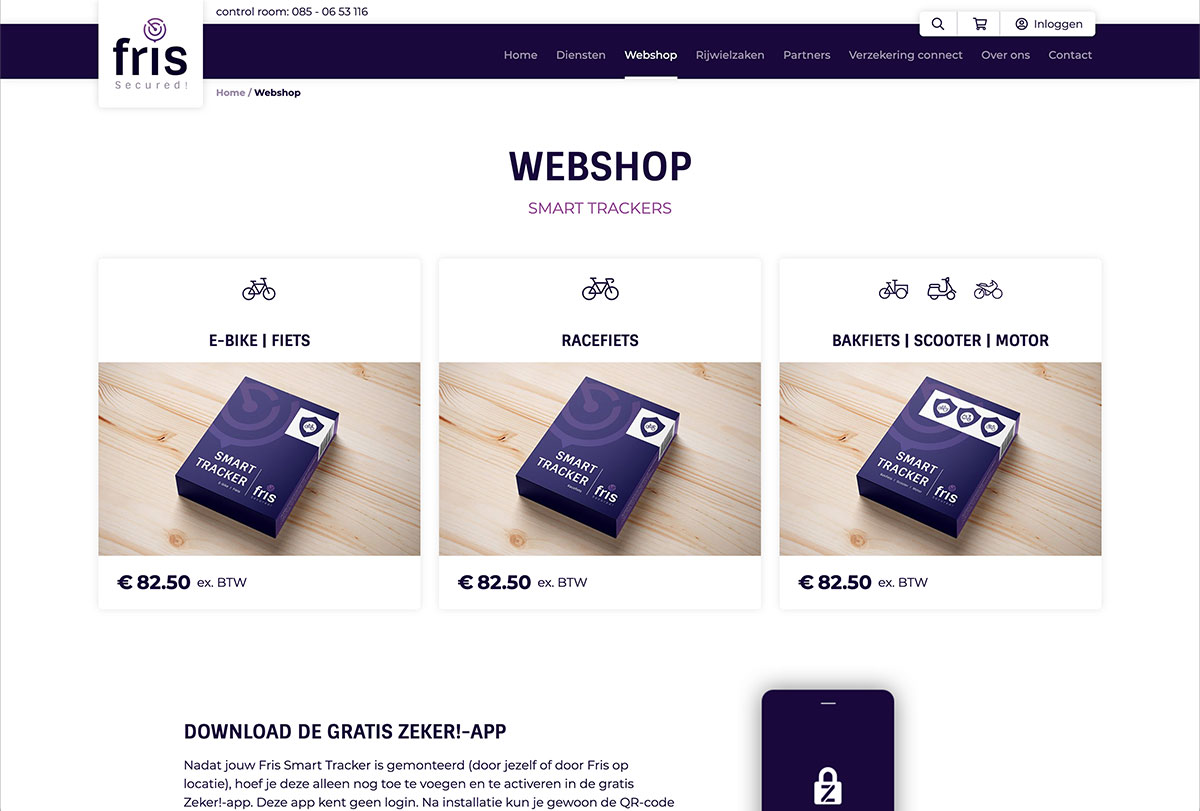This screenshot has width=1200, height=811.
Task: Click the Home breadcrumb link
Action: [x=230, y=93]
